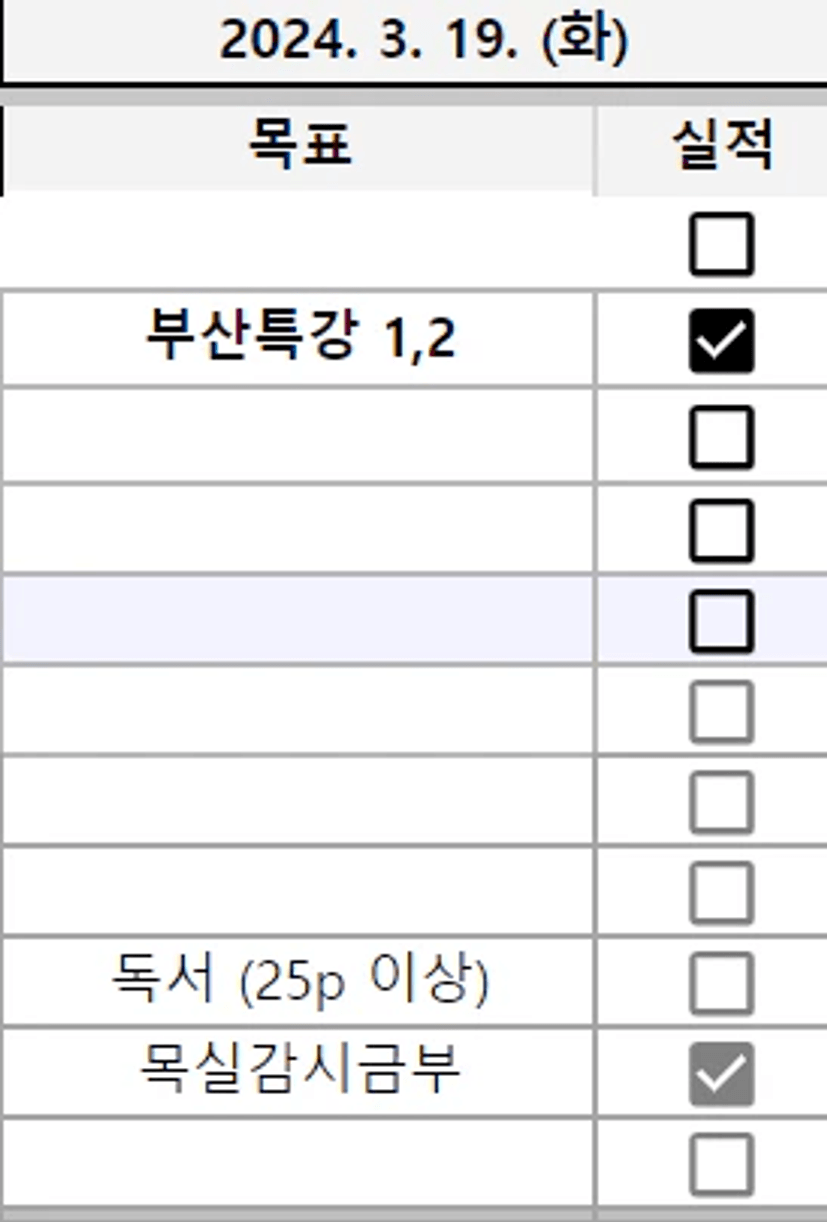Screen dimensions: 827x1222
Task: Tick the checkbox directly below 부산특강's checkbox
Action: pyautogui.click(x=721, y=438)
